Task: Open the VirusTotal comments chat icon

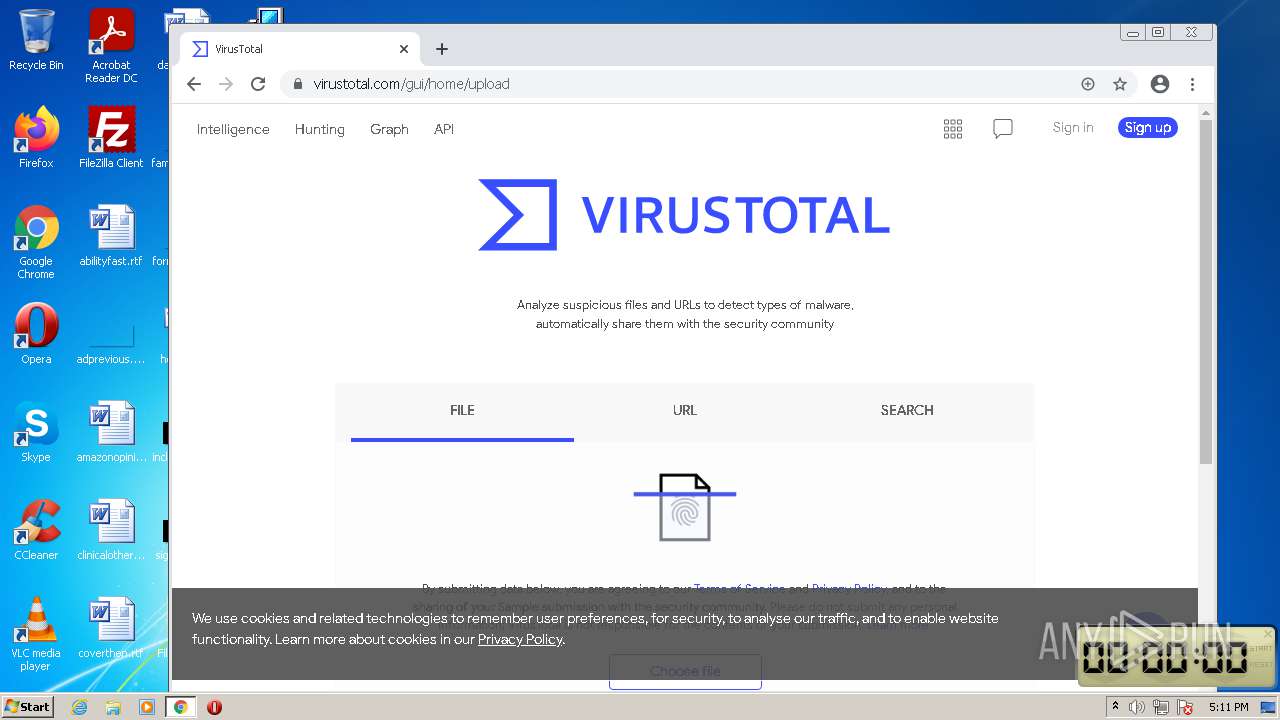Action: coord(1003,128)
